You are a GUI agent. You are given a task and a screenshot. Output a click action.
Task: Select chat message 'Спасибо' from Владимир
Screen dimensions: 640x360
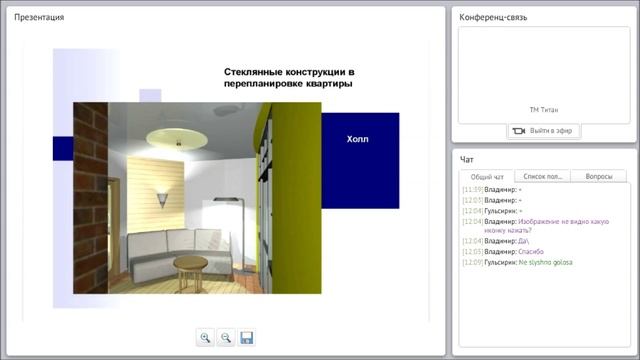[x=531, y=252]
